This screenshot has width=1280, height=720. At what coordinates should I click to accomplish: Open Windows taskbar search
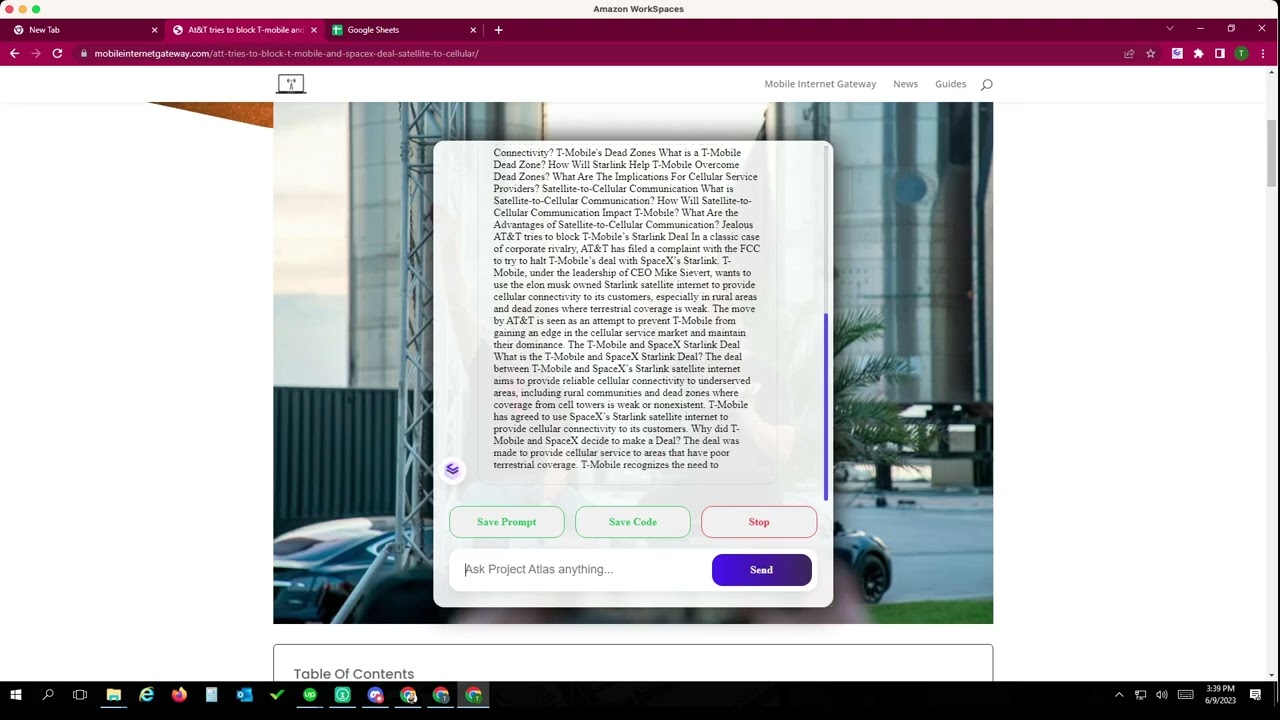(x=48, y=695)
